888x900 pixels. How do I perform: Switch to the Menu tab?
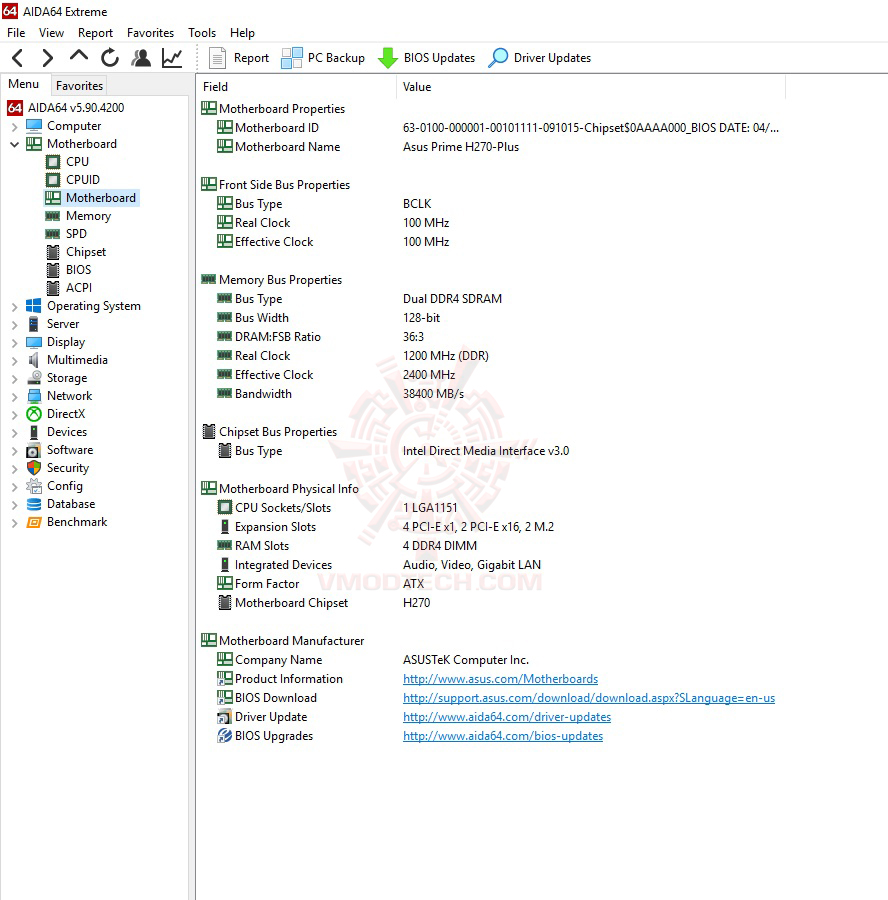point(24,84)
